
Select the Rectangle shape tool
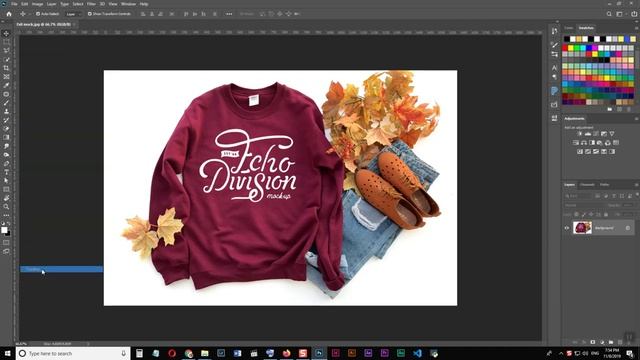tap(6, 189)
